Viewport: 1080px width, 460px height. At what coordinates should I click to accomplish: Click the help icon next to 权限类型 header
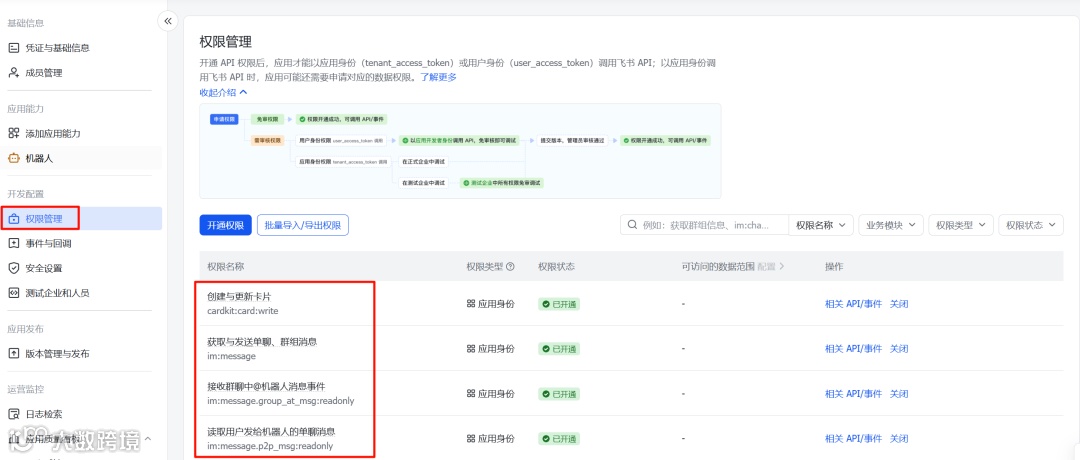click(510, 266)
